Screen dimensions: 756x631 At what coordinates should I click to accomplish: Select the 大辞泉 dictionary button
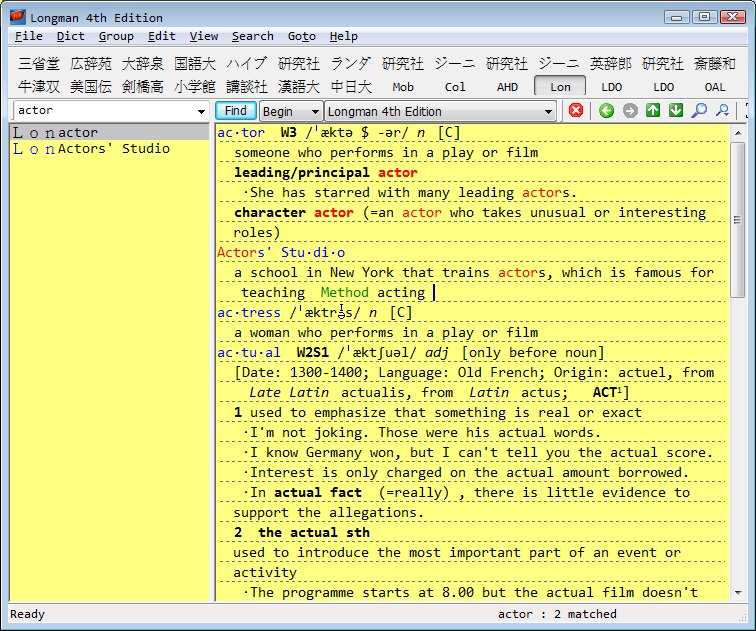click(143, 64)
